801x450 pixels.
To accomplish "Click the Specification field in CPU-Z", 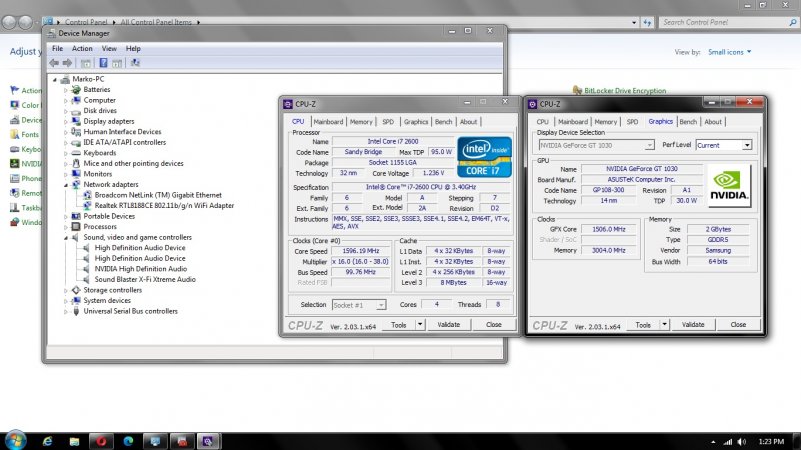I will point(421,187).
